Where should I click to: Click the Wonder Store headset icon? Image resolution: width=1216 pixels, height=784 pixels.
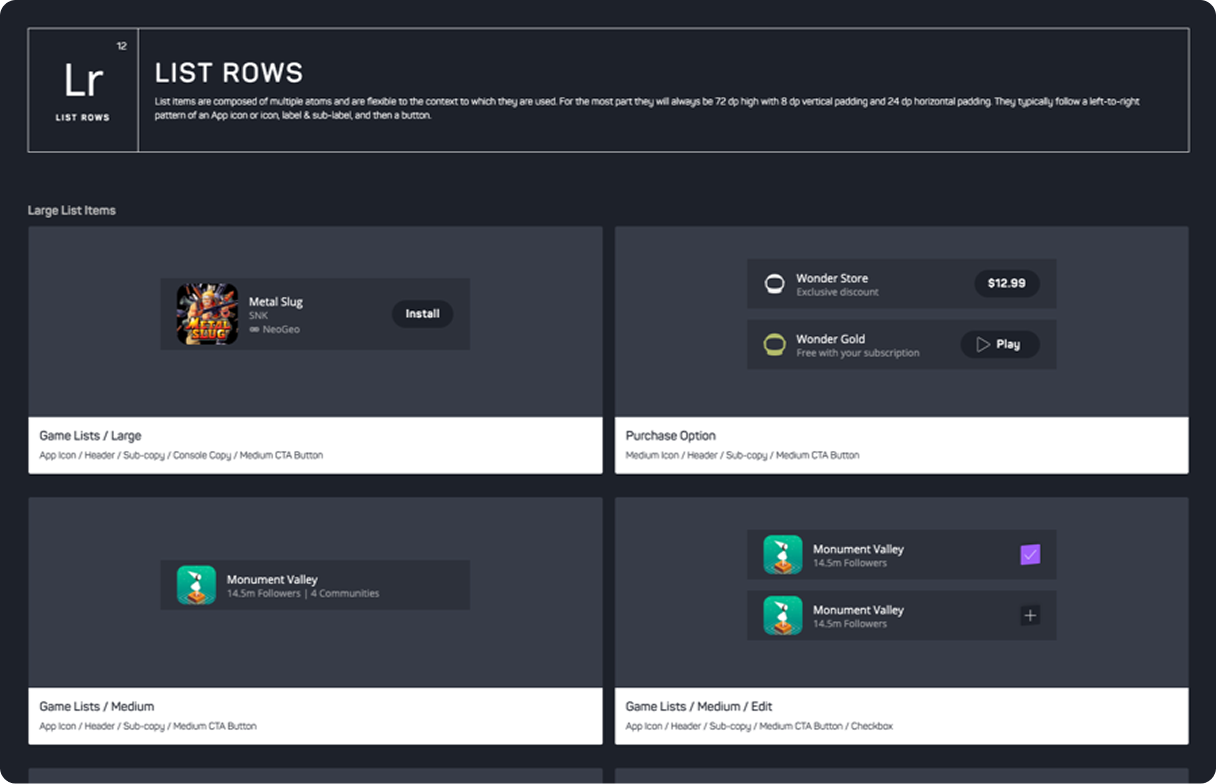tap(774, 284)
